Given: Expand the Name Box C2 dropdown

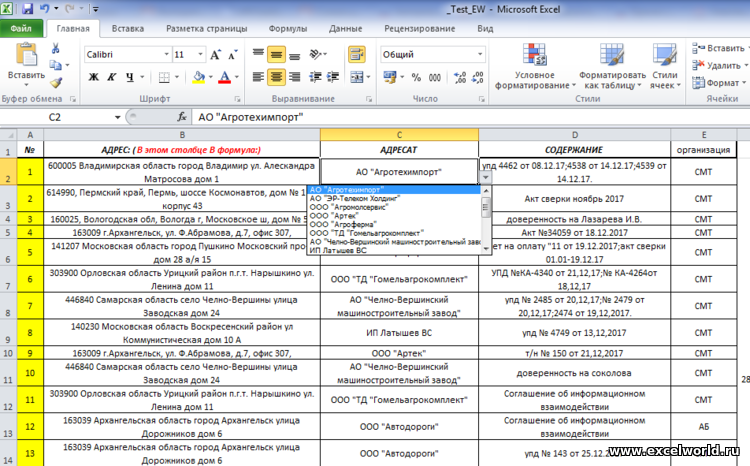Looking at the screenshot, I should (117, 117).
